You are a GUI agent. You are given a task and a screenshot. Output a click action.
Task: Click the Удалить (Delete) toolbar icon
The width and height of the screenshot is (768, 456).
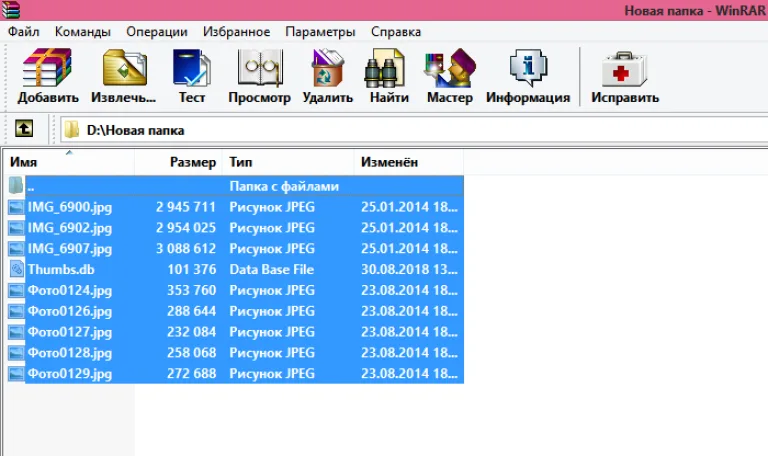(328, 68)
